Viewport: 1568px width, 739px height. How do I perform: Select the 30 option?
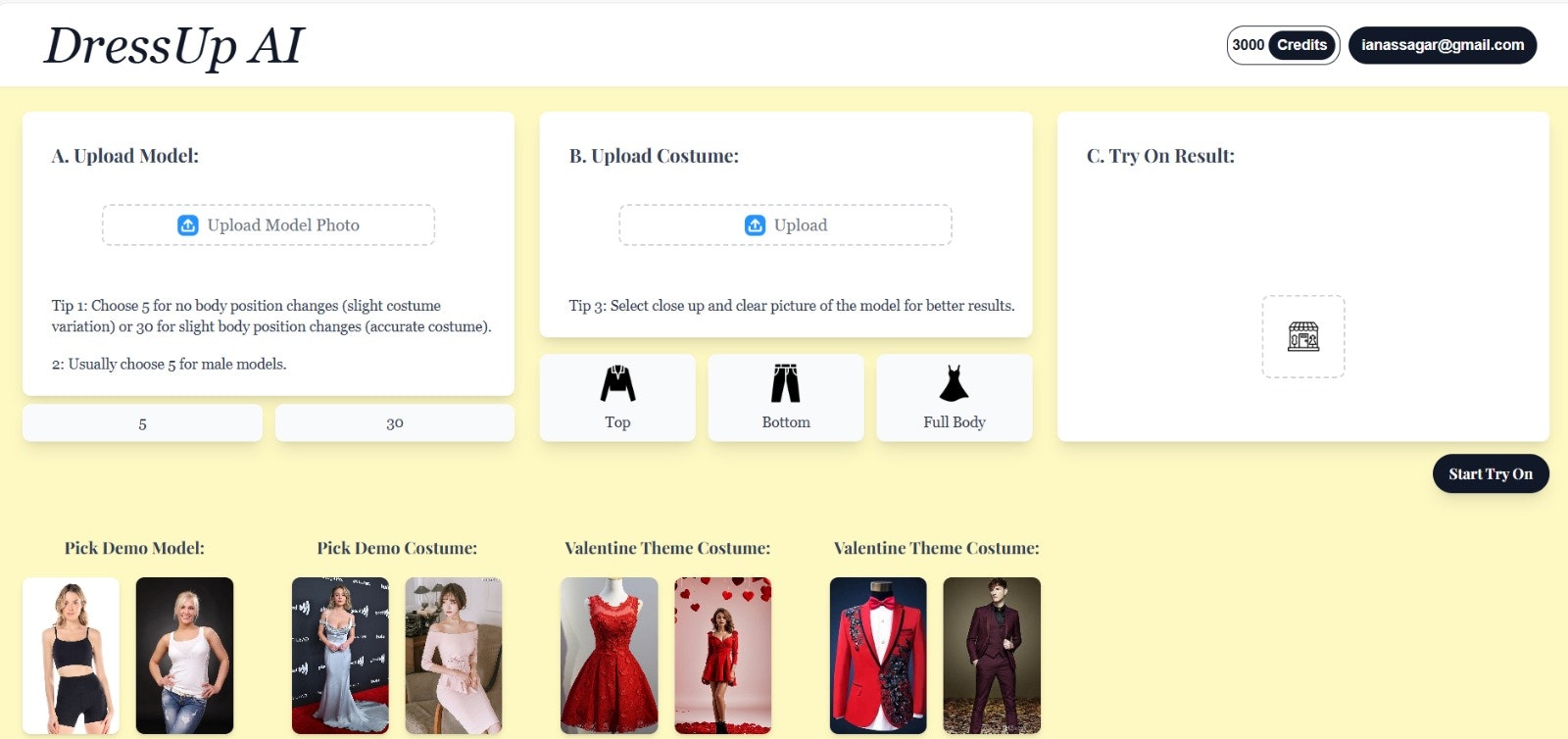click(x=395, y=423)
